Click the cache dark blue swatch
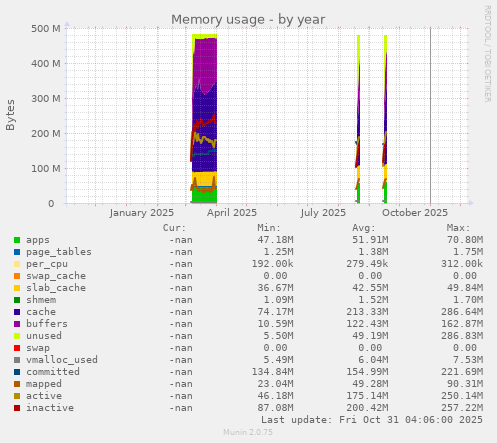The width and height of the screenshot is (497, 443). tap(17, 312)
